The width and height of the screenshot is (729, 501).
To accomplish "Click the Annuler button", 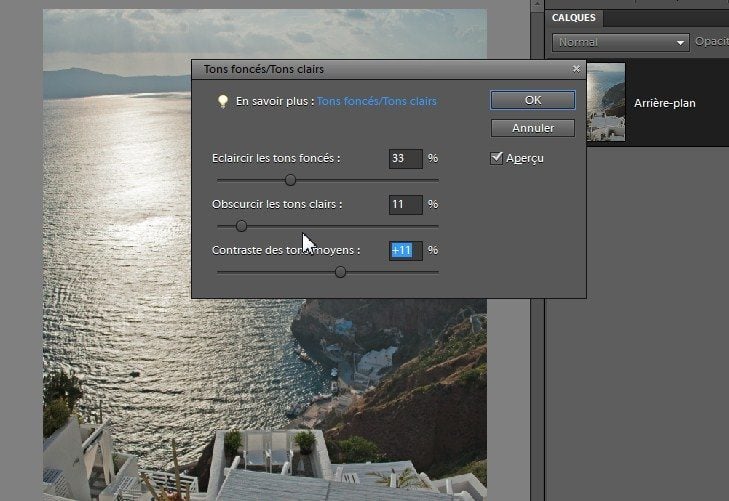I will [x=532, y=128].
